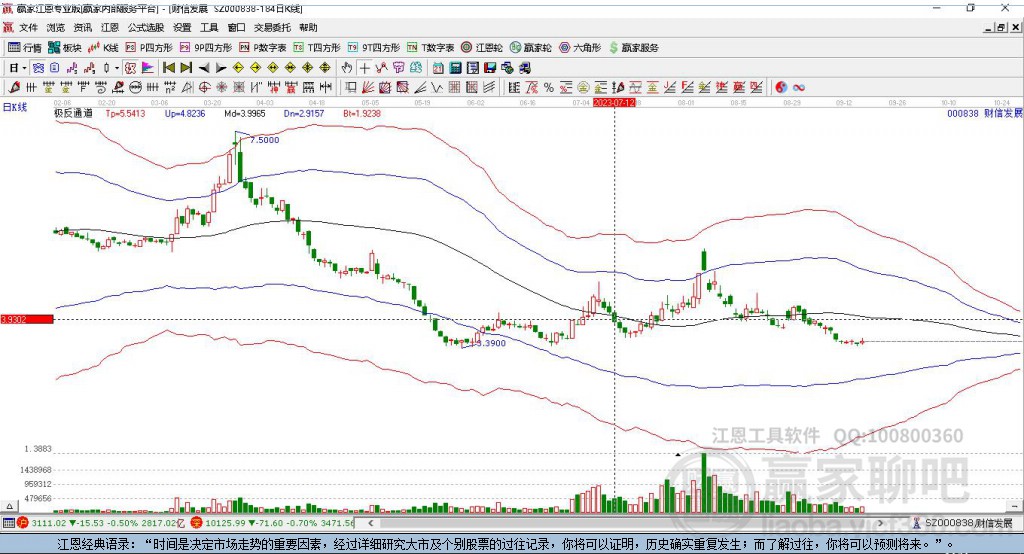This screenshot has height=554, width=1024.
Task: Open the 资讯 menu
Action: point(83,27)
